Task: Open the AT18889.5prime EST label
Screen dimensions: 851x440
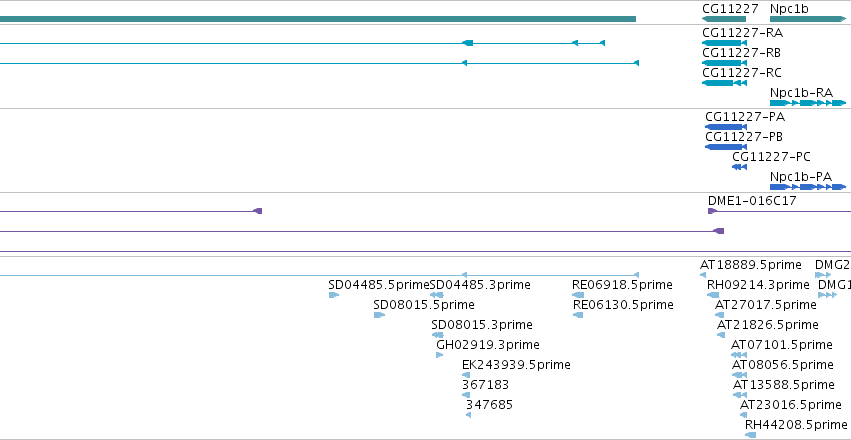Action: [751, 265]
